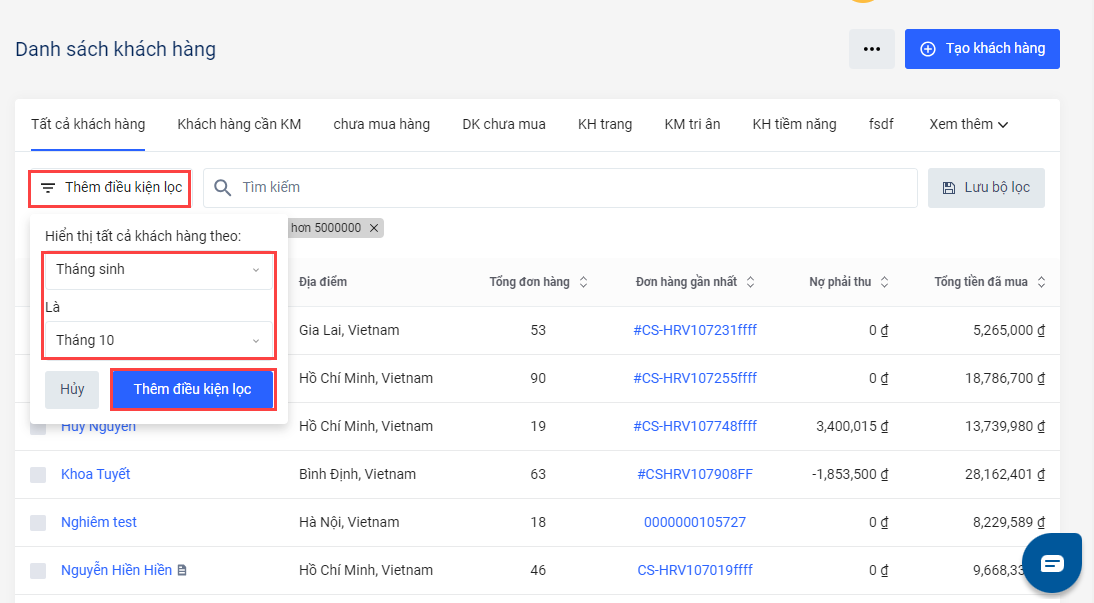The width and height of the screenshot is (1094, 603).
Task: Switch to Khách hàng cần KM tab
Action: (239, 124)
